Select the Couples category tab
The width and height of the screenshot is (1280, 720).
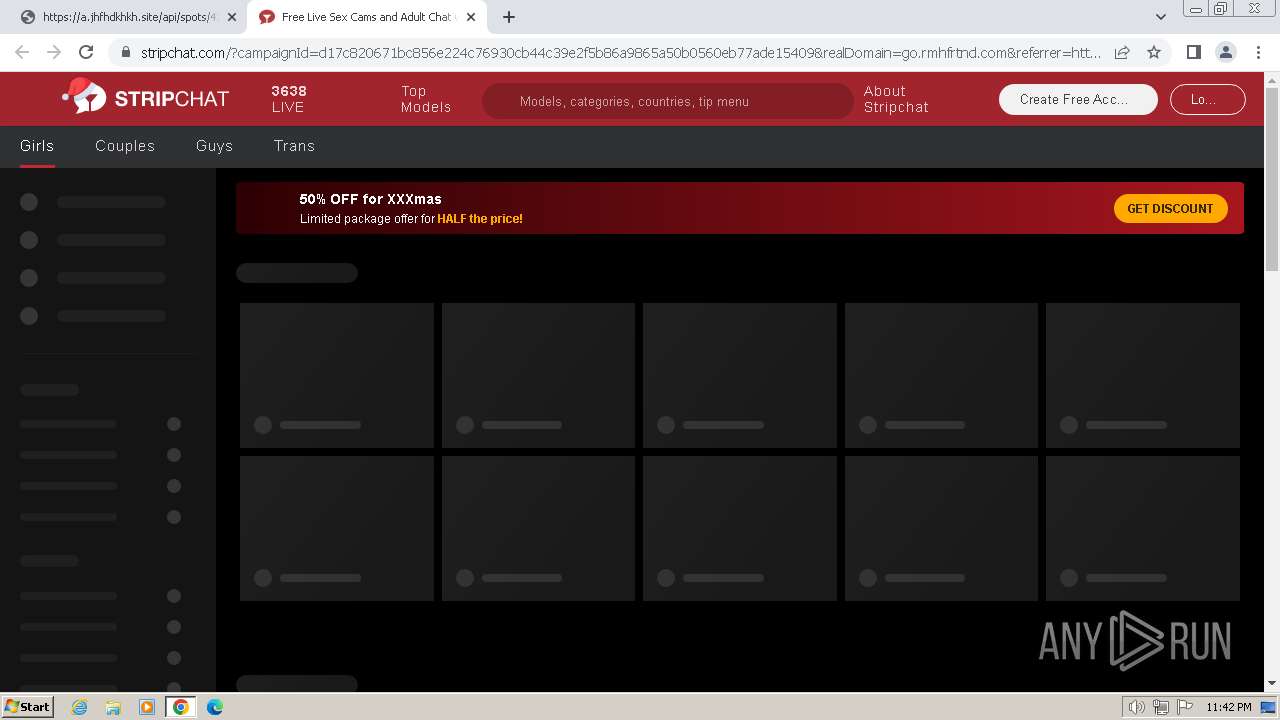pyautogui.click(x=125, y=146)
